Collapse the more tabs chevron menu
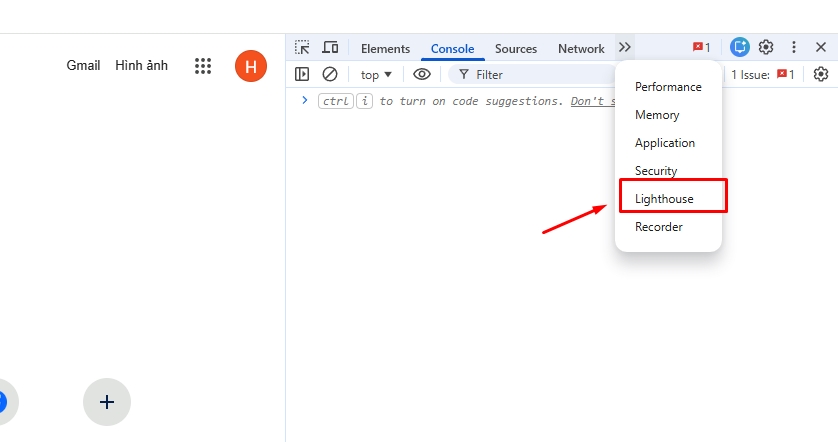 coord(625,48)
